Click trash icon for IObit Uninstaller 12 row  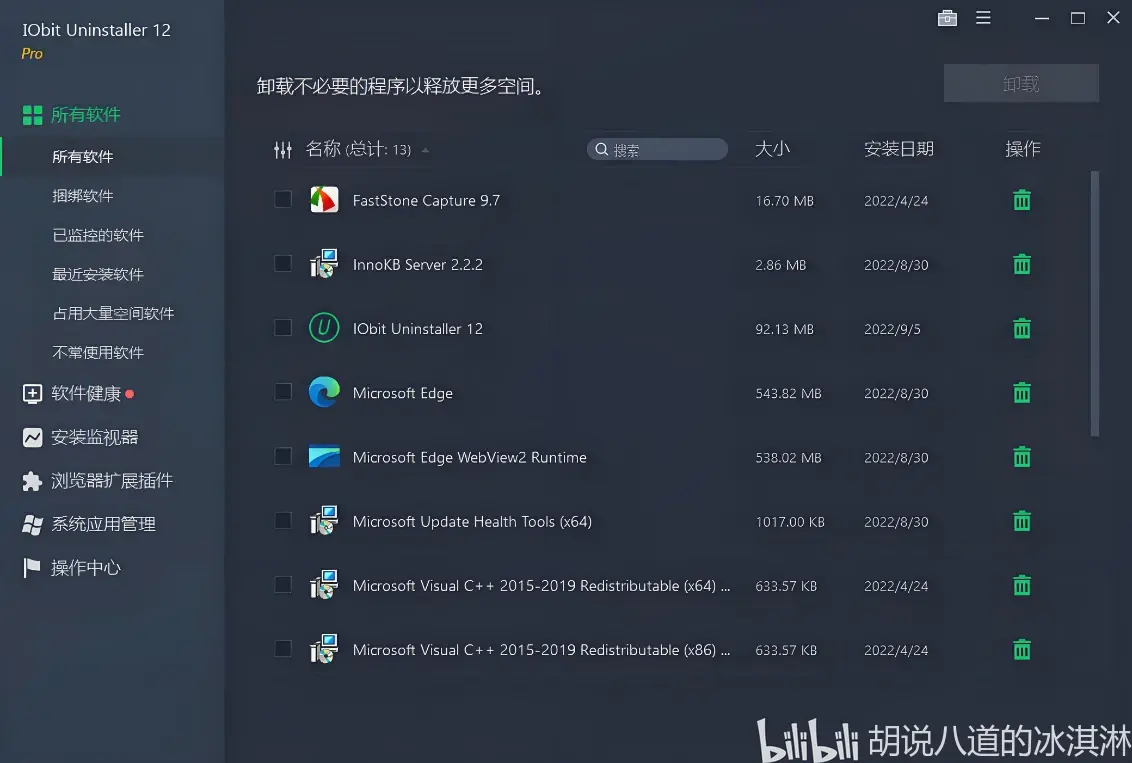pos(1022,328)
